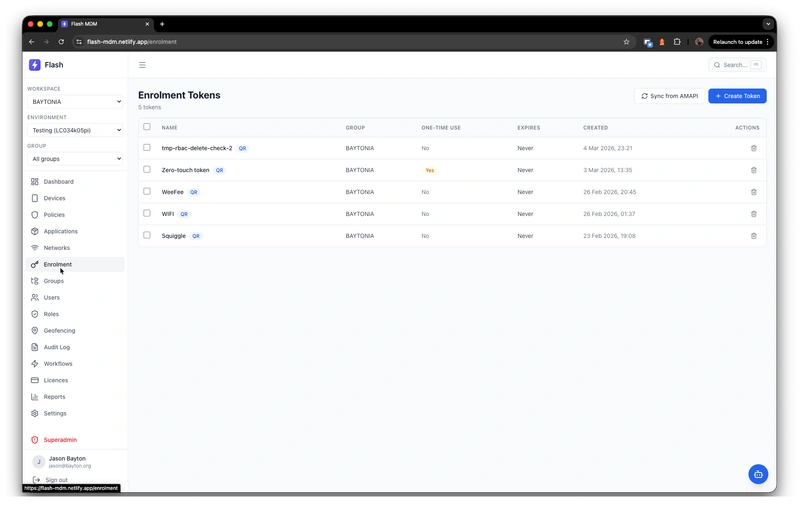
Task: Click the Superadmin shield icon
Action: (x=35, y=440)
